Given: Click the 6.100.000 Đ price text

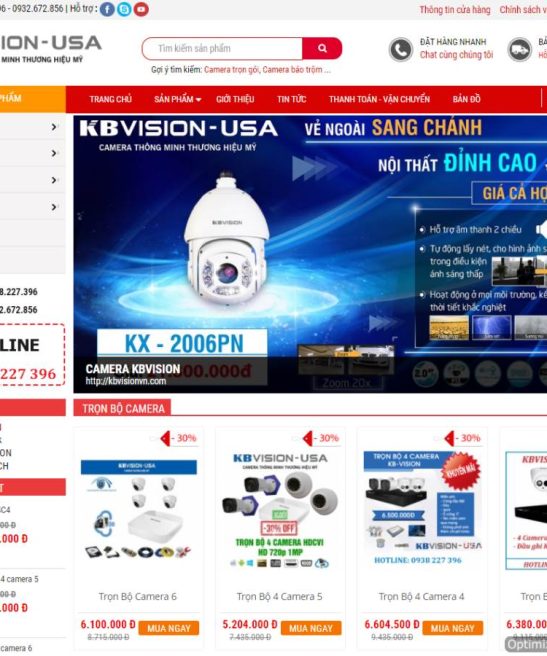Looking at the screenshot, I should (x=108, y=625).
